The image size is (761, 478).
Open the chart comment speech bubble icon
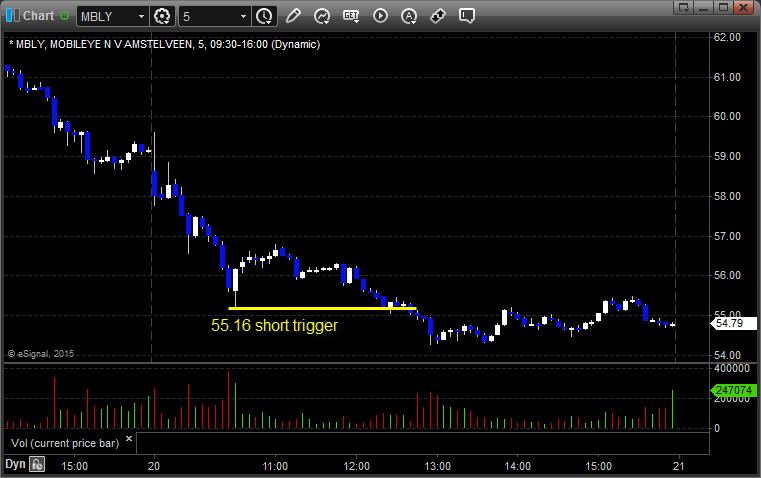tap(467, 16)
